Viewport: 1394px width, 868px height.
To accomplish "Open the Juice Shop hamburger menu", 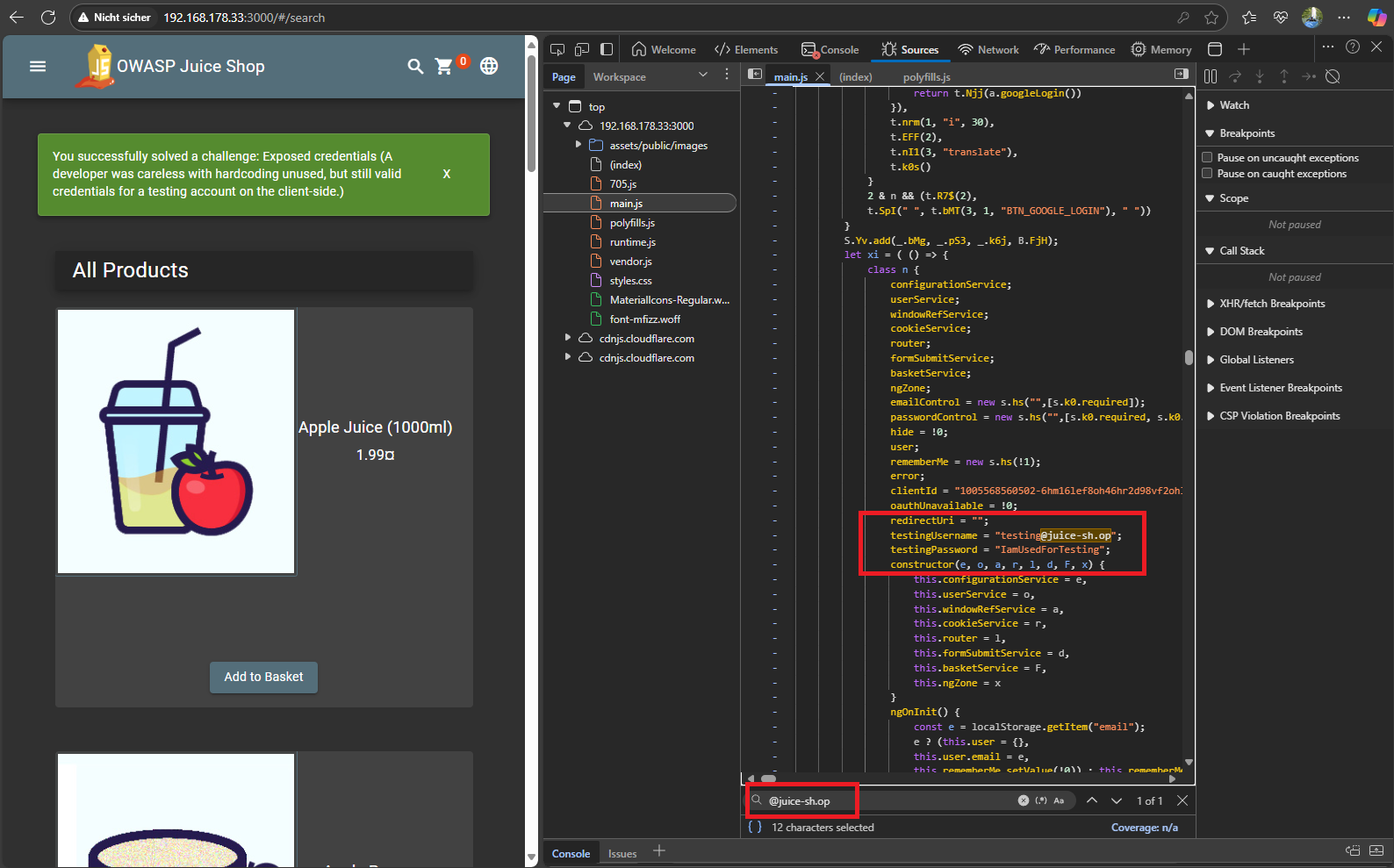I will (38, 67).
